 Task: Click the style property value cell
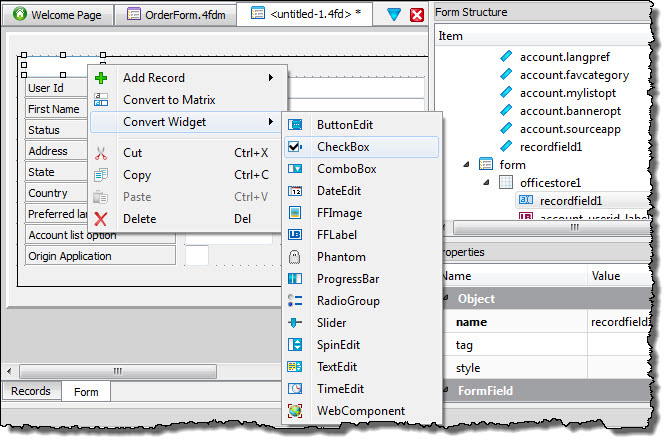[620, 368]
